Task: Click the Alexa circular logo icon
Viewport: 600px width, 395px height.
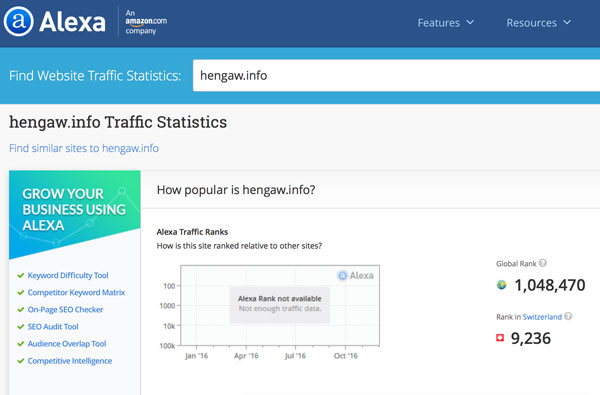Action: point(18,21)
